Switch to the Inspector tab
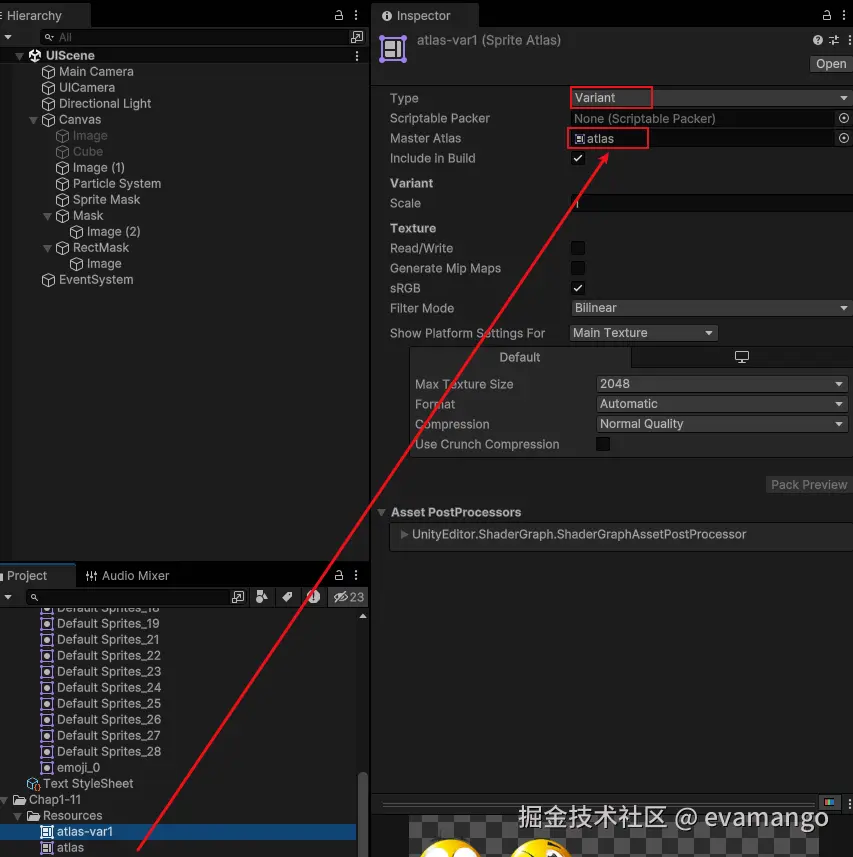The width and height of the screenshot is (853, 857). click(423, 16)
